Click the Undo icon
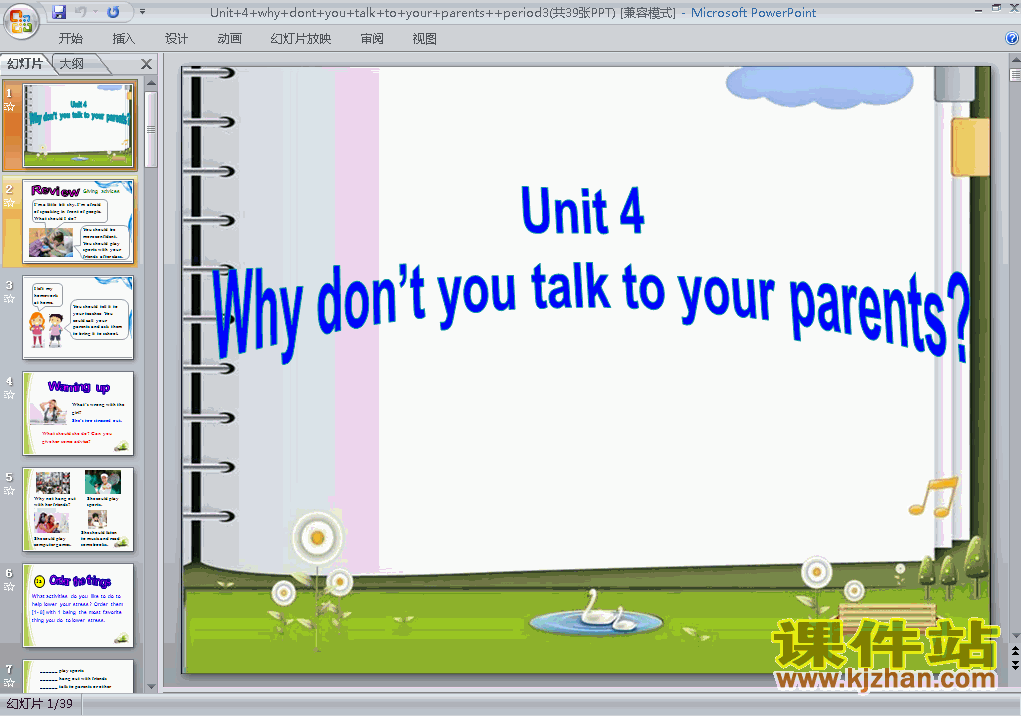This screenshot has height=716, width=1021. tap(81, 12)
